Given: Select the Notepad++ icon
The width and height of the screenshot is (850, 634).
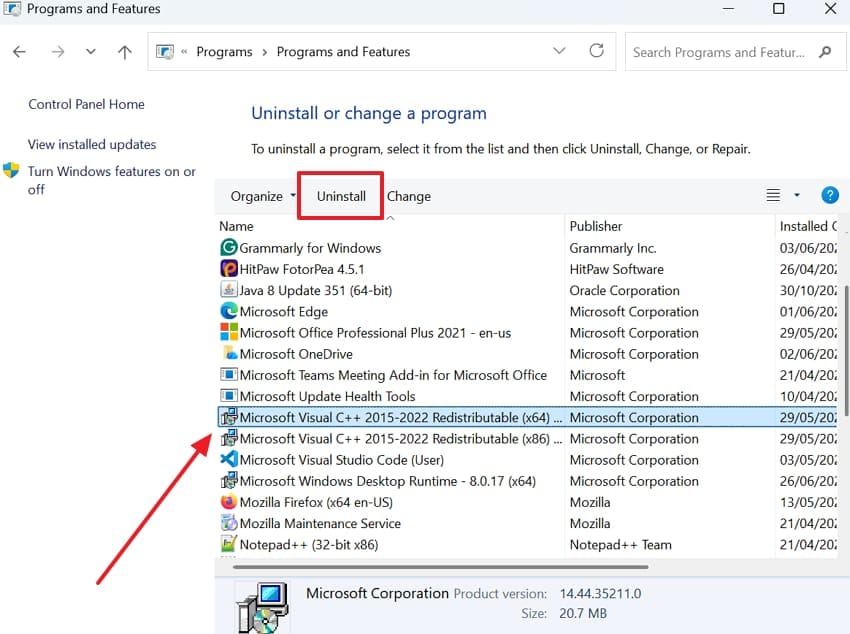Looking at the screenshot, I should pyautogui.click(x=229, y=544).
